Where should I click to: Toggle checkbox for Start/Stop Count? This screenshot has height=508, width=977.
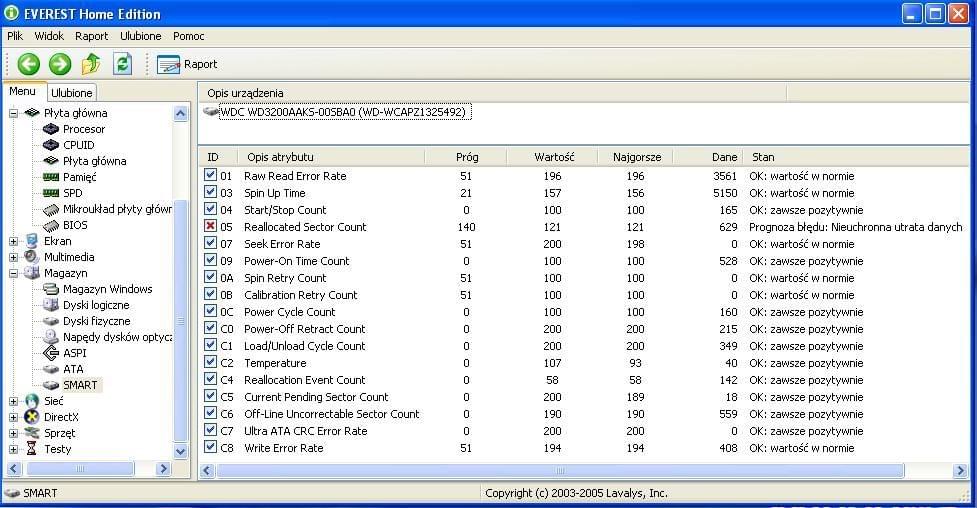[x=211, y=209]
